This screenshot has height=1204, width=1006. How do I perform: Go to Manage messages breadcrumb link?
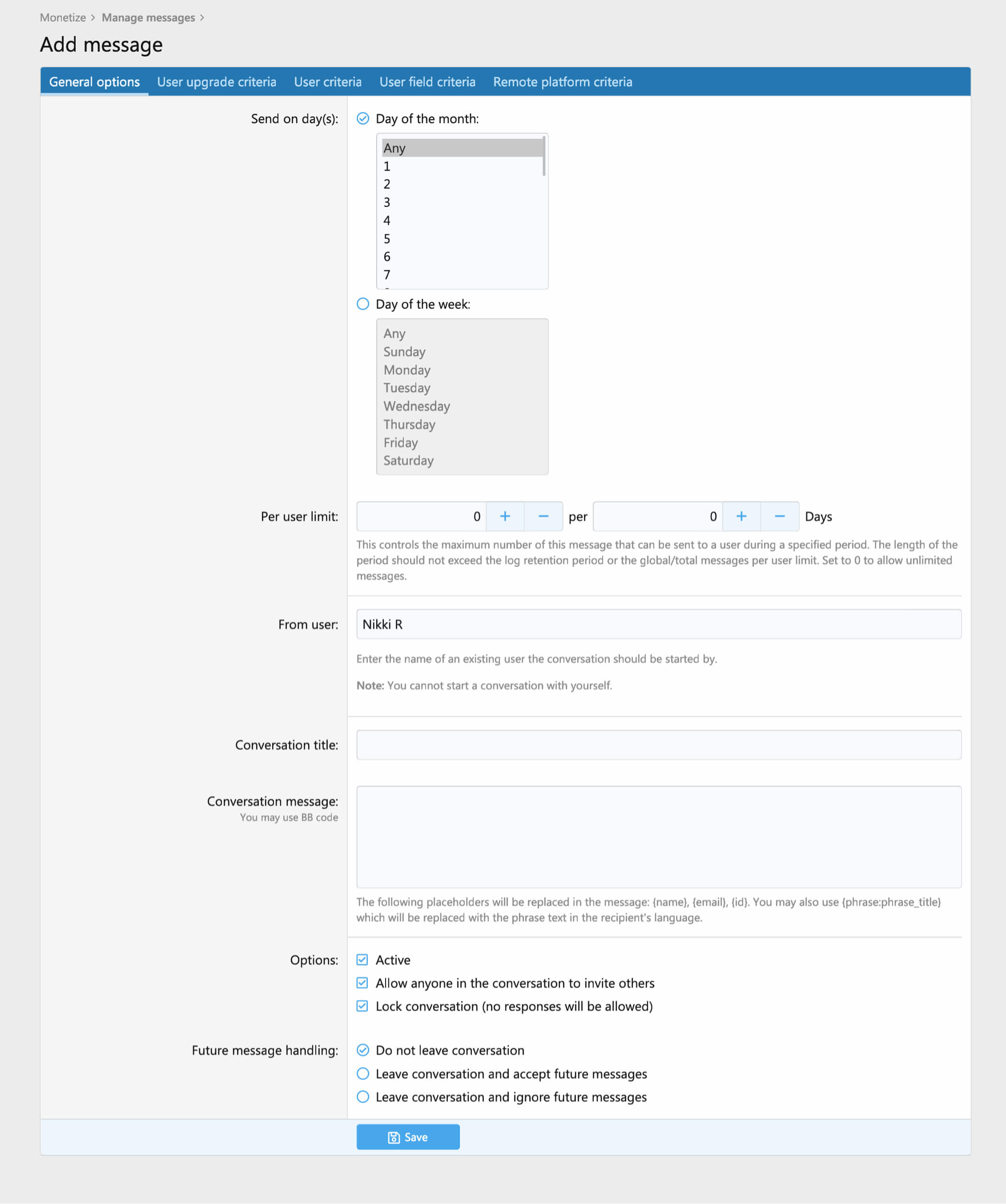pyautogui.click(x=148, y=18)
